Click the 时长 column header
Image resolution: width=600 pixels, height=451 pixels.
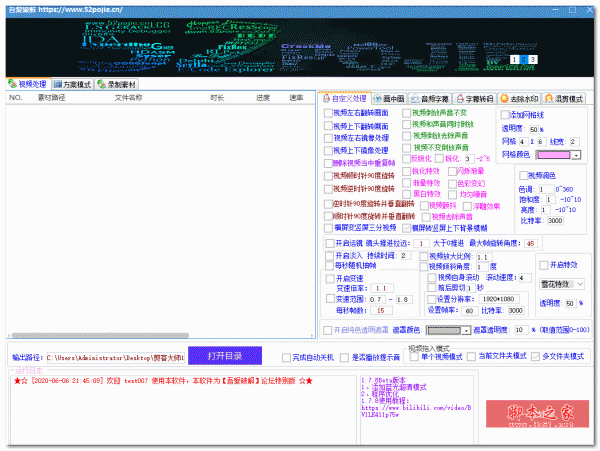tap(217, 98)
